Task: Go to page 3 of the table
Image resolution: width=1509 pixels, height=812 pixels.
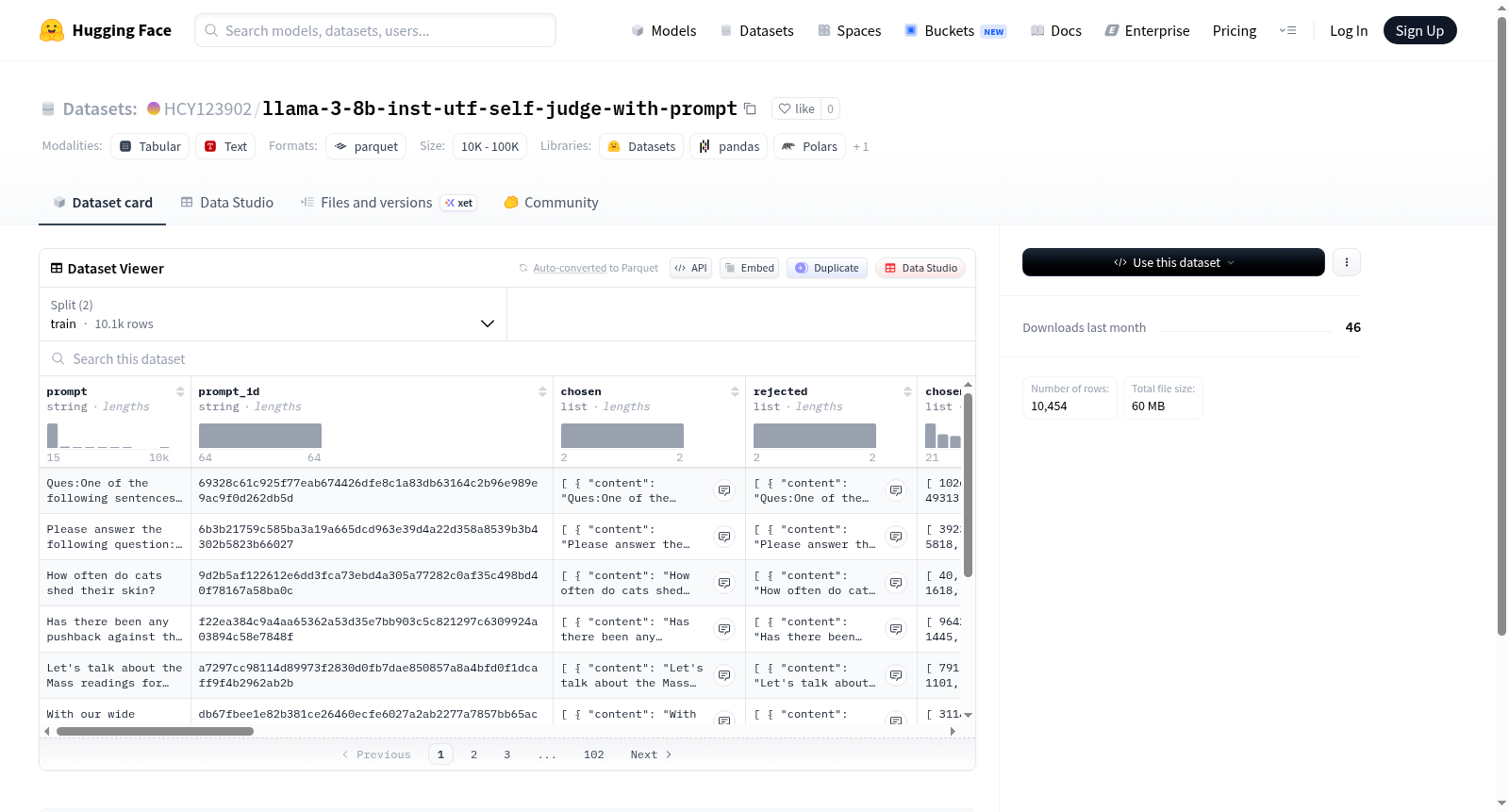Action: (506, 754)
